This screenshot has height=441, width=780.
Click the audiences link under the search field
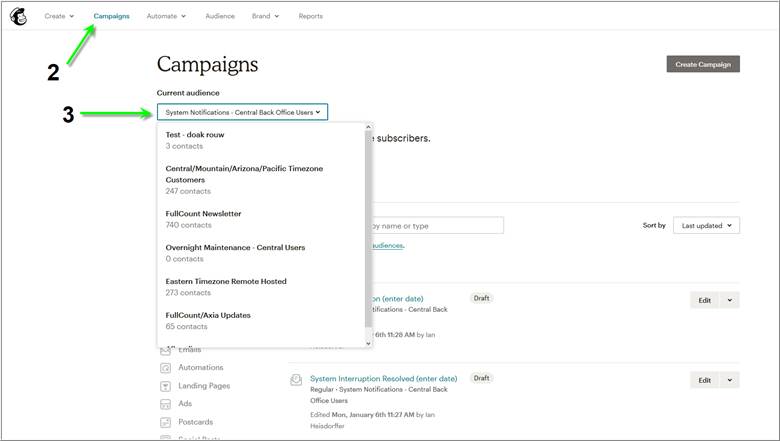point(388,246)
